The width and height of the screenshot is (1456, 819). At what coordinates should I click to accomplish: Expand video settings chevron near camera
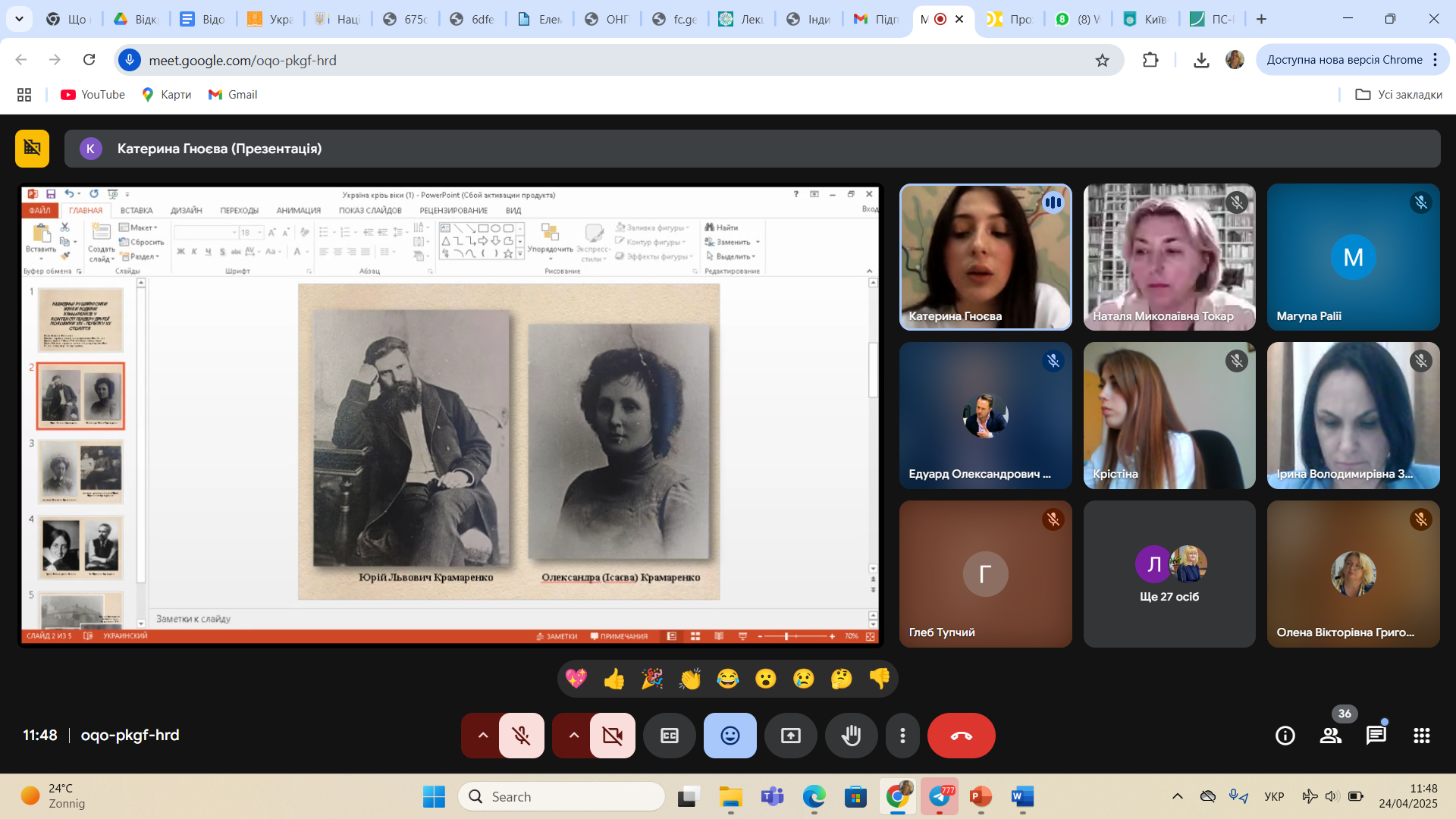point(573,736)
